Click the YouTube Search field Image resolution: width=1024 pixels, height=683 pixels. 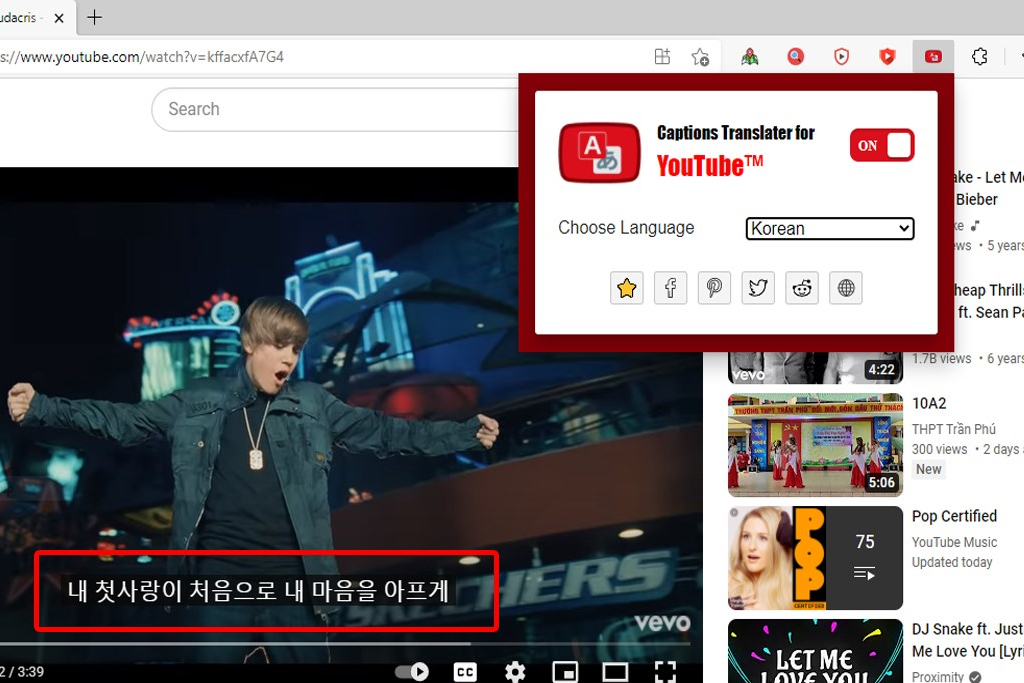point(336,109)
